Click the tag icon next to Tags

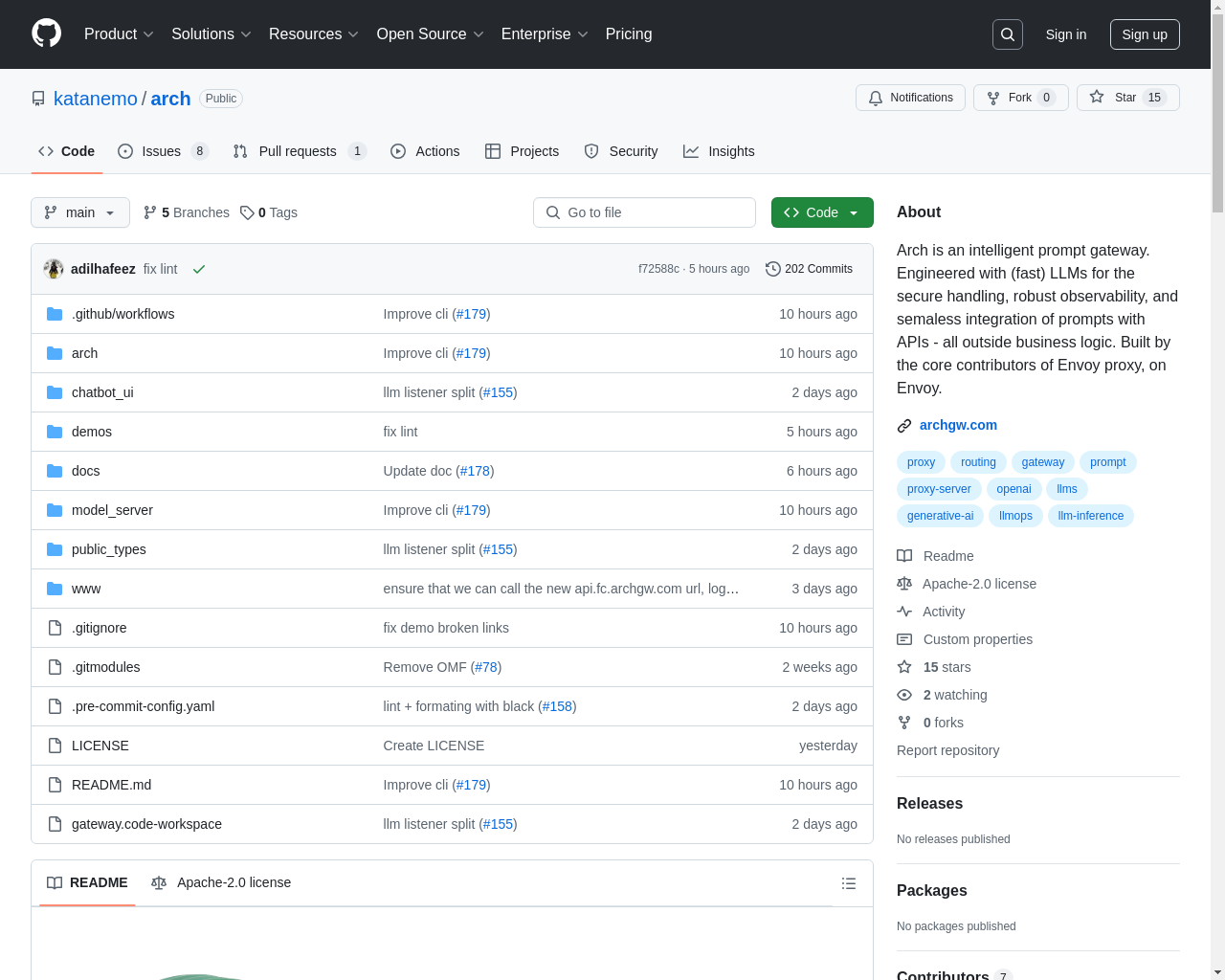click(x=247, y=212)
